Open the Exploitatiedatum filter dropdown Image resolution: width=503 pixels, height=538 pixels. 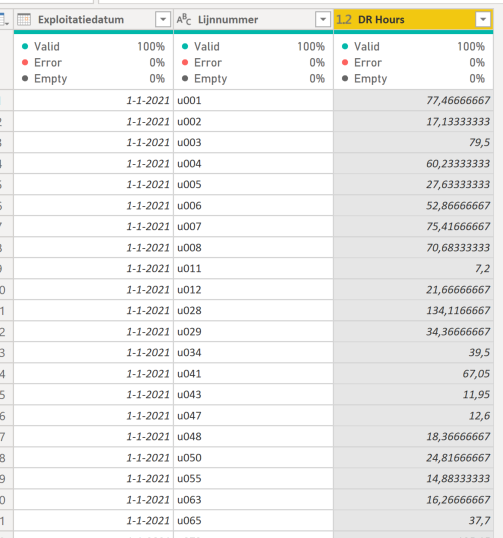(x=163, y=20)
